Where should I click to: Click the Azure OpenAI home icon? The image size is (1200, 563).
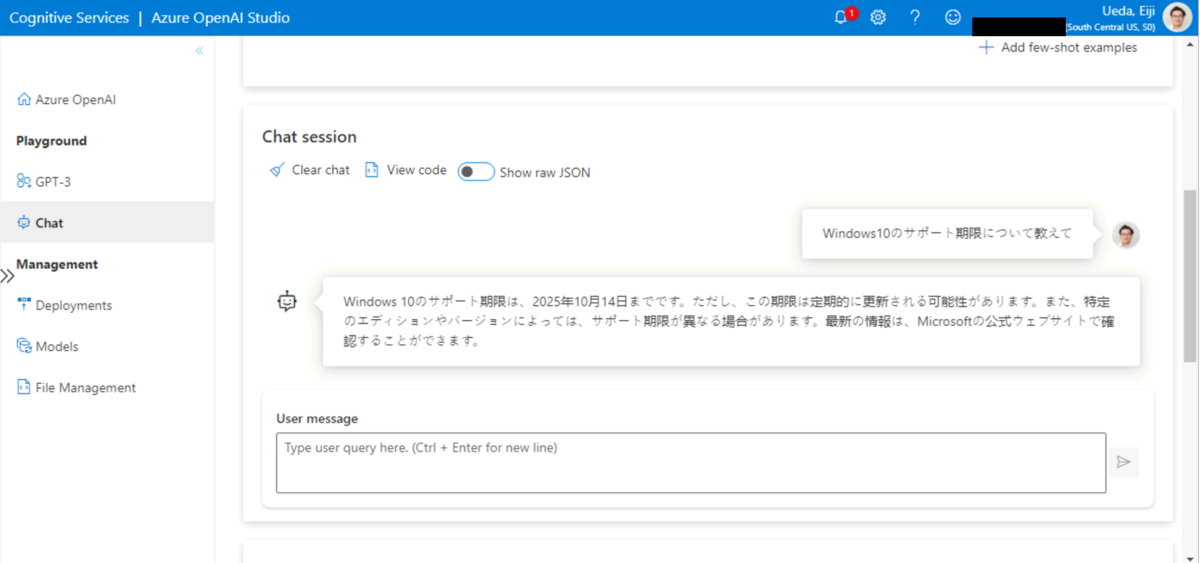coord(24,100)
